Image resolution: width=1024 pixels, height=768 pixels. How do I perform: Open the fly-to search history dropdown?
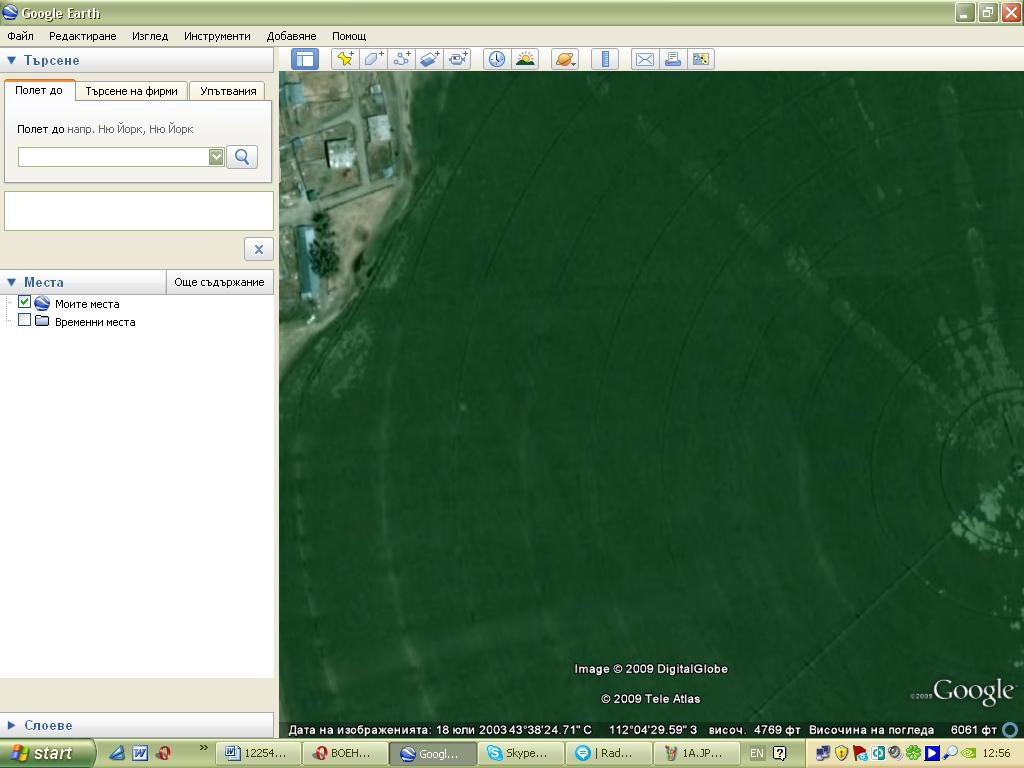coord(216,157)
